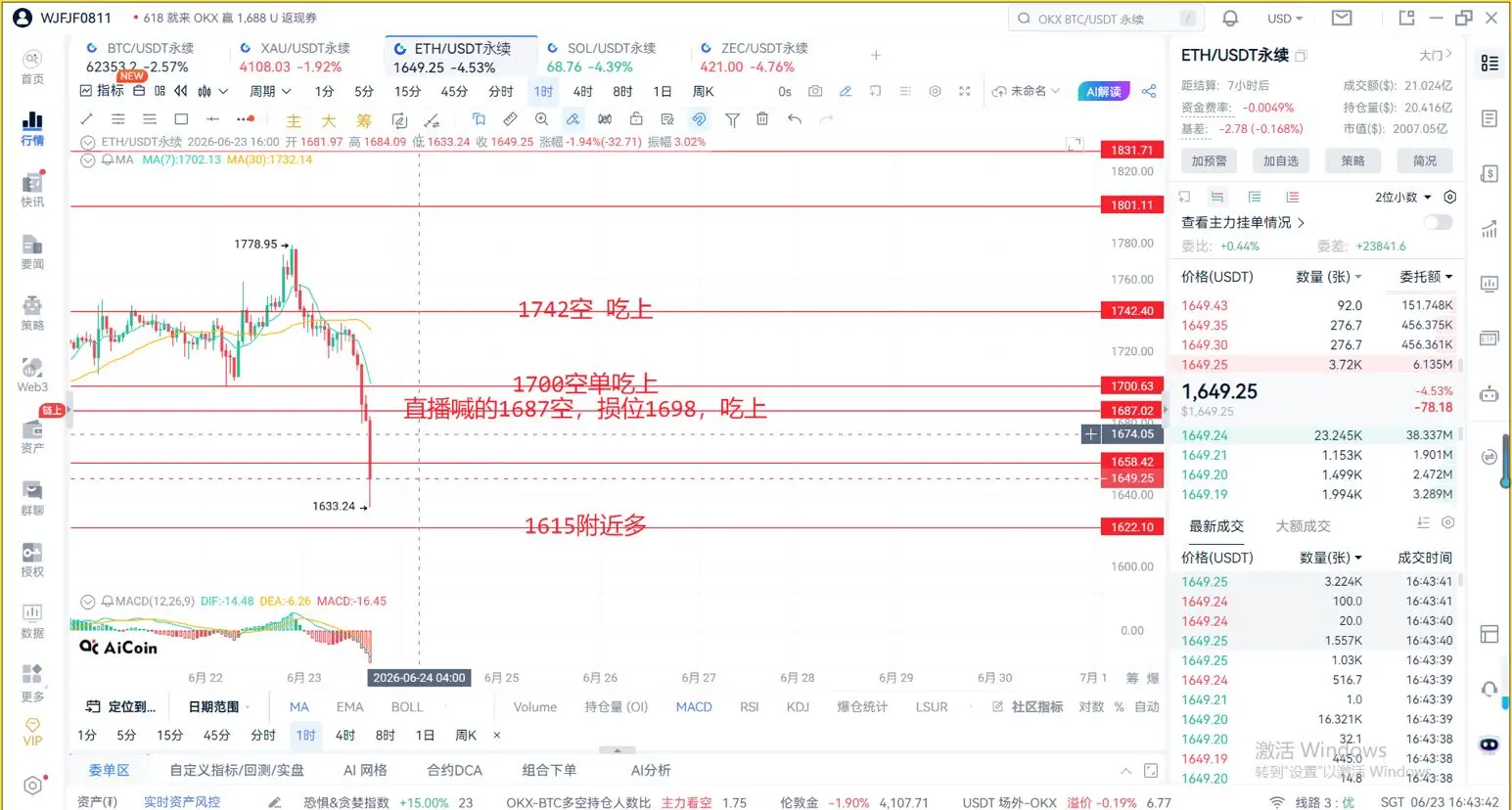Switch to the SOL/USDT永续 tab
This screenshot has height=810, width=1512.
coord(601,58)
